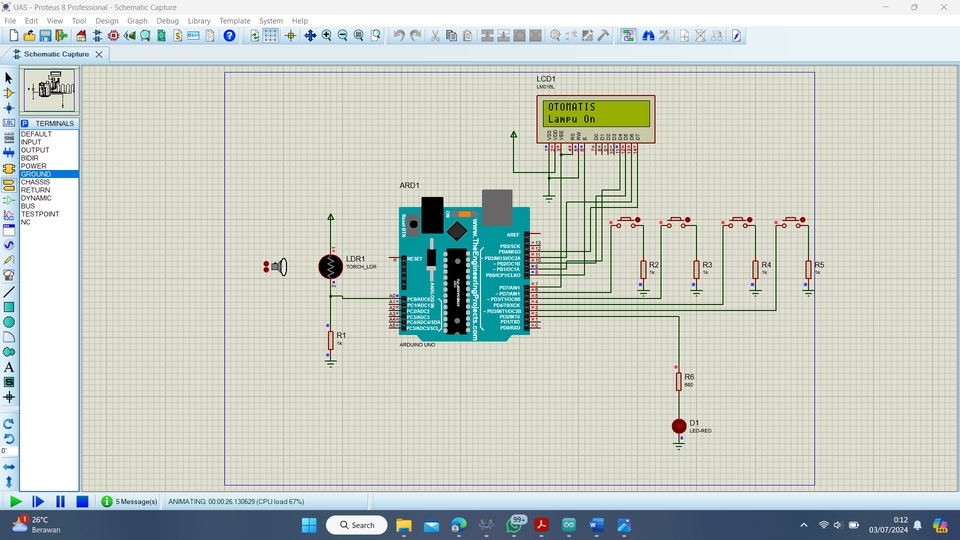Zoom out with the magnifier minus icon
The width and height of the screenshot is (960, 540).
point(342,36)
